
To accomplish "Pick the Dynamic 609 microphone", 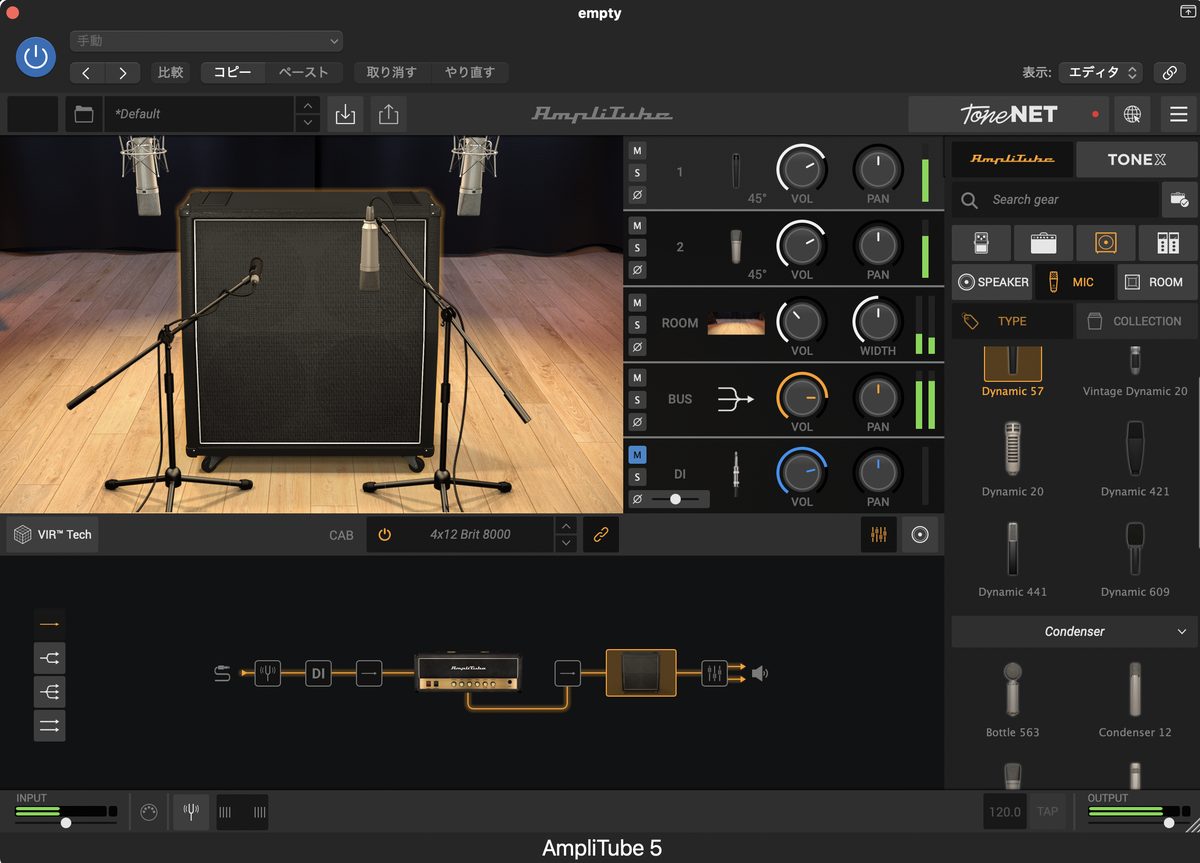I will 1135,559.
